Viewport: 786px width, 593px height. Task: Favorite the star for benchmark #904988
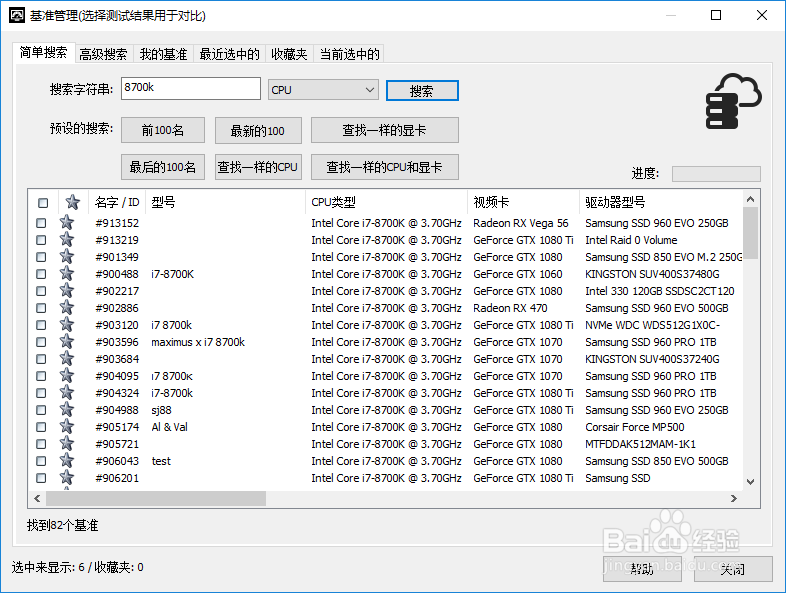(67, 410)
